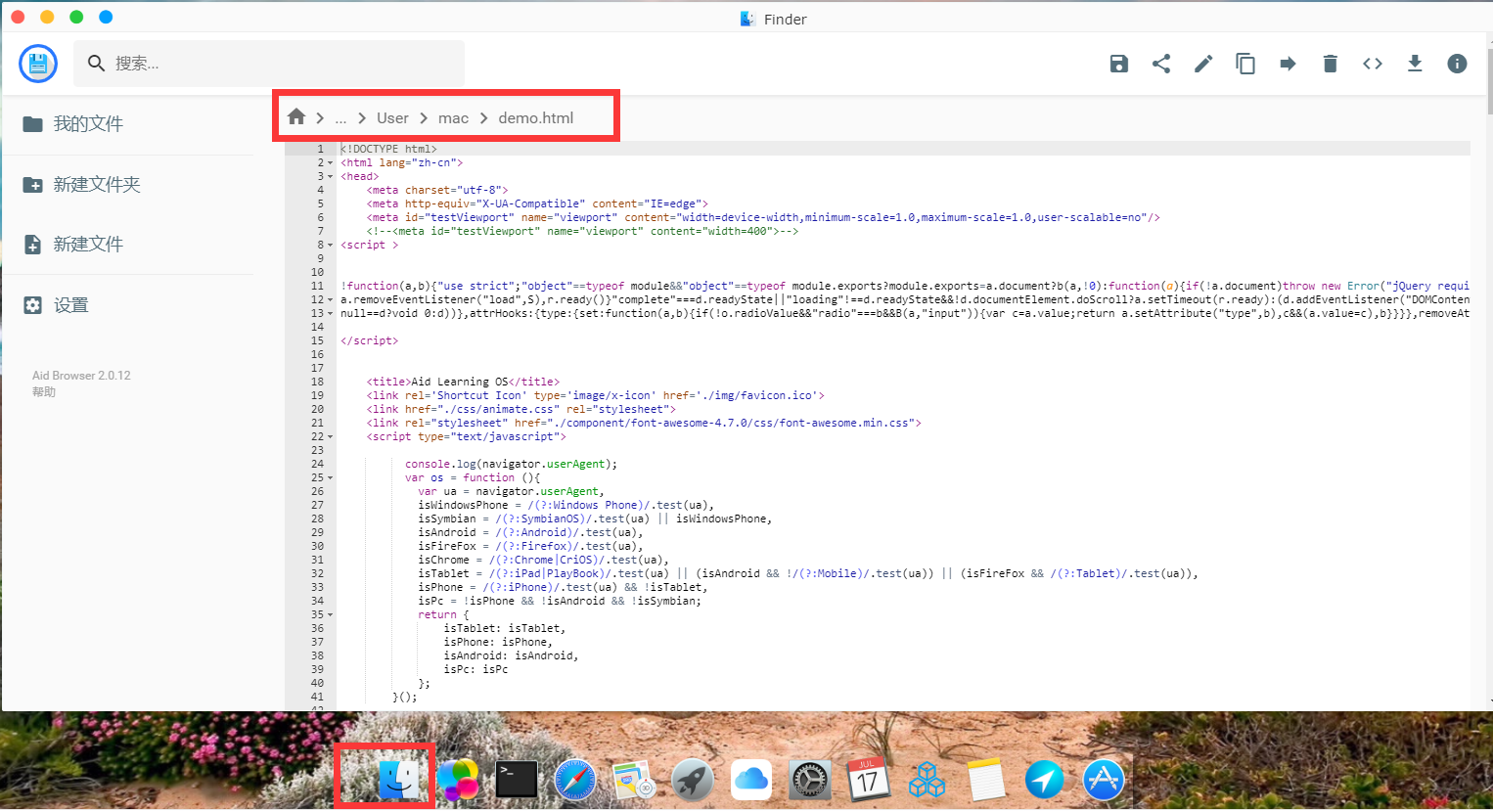1493x812 pixels.
Task: Collapse return block fold at line 35
Action: [x=331, y=615]
